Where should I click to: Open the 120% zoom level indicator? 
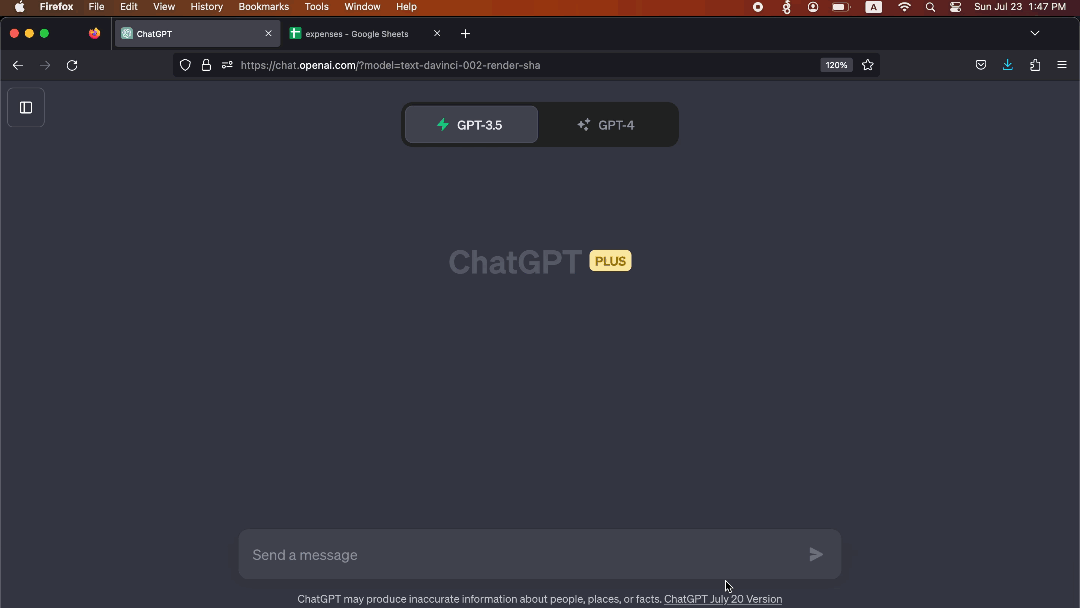836,65
